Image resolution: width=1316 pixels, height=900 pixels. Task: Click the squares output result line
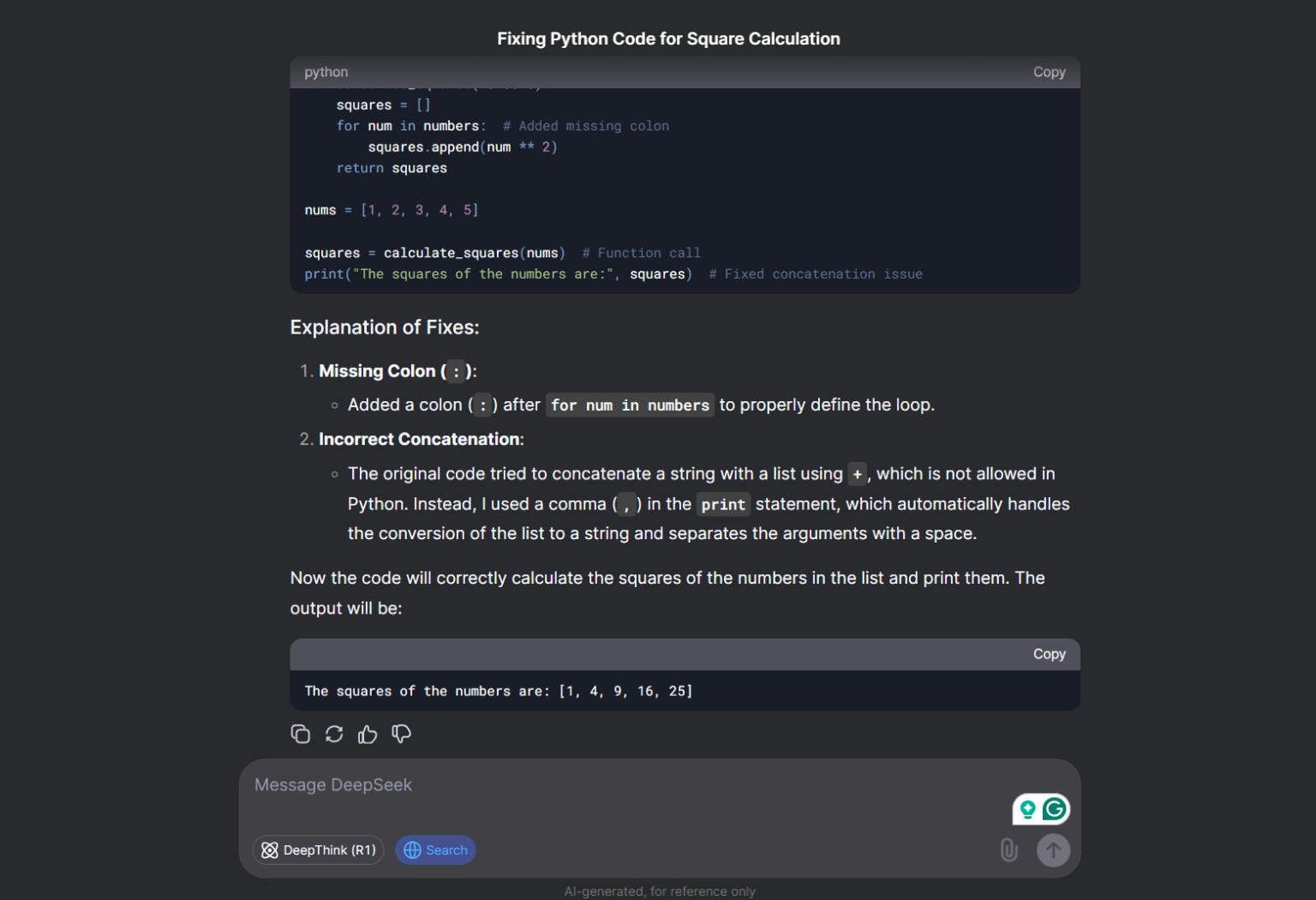499,691
